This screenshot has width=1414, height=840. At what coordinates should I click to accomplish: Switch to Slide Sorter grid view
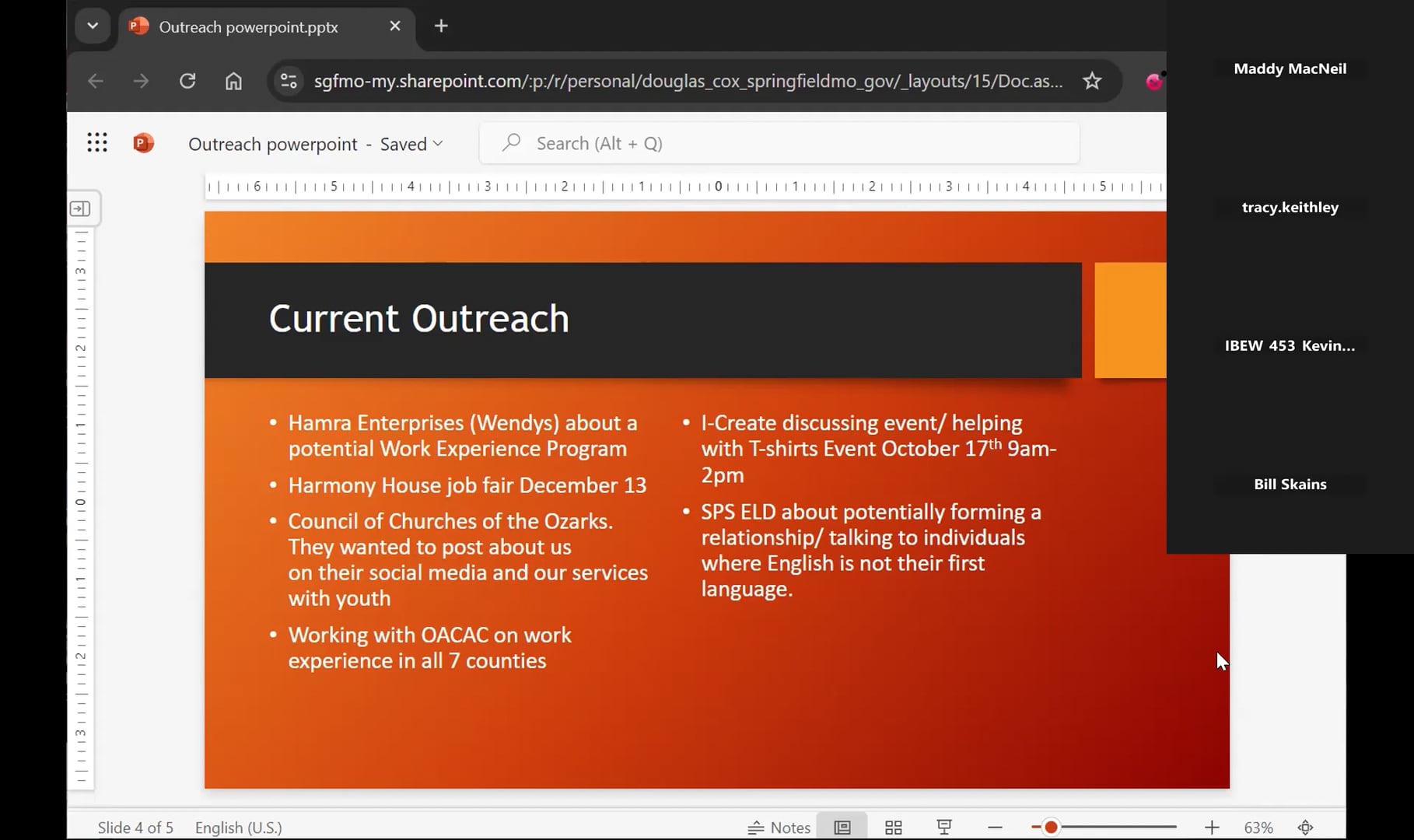tap(894, 828)
